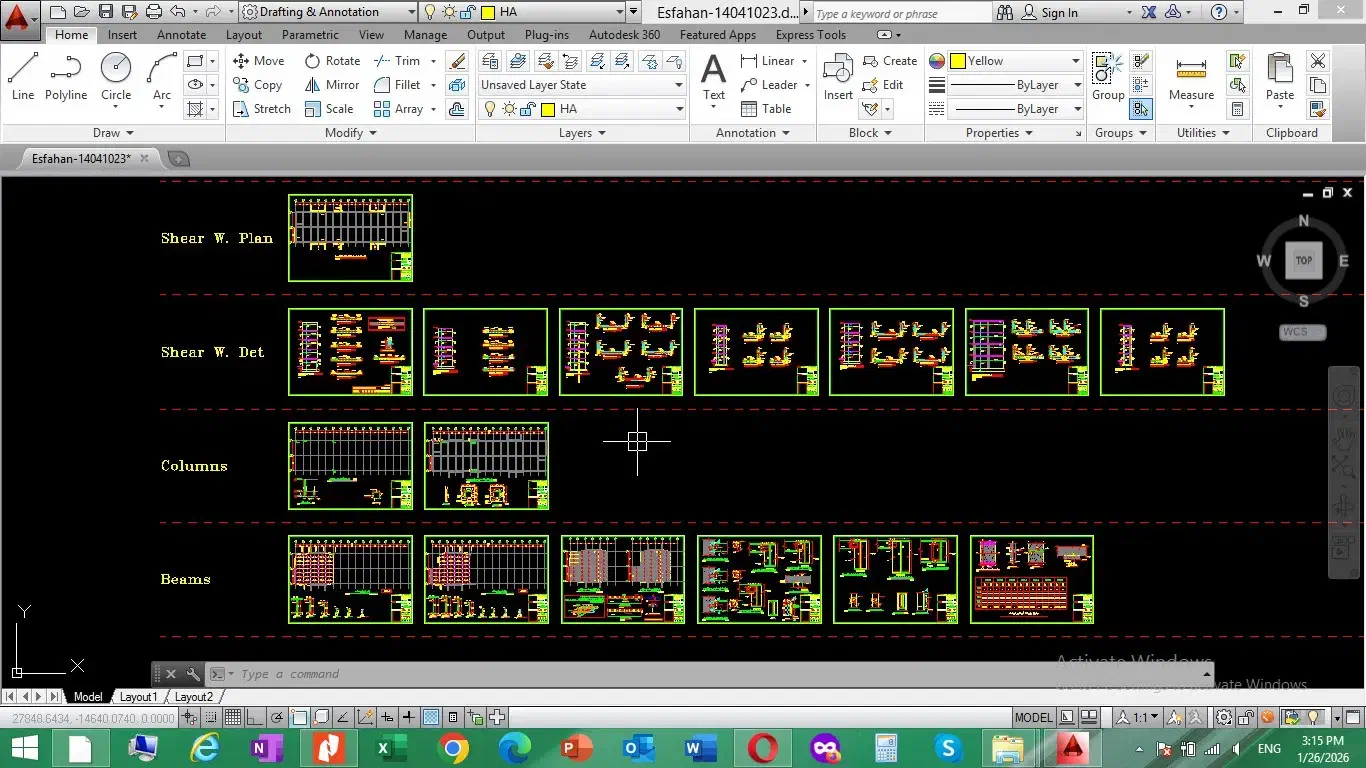The width and height of the screenshot is (1366, 768).
Task: Open the Layout1 tab
Action: click(138, 697)
